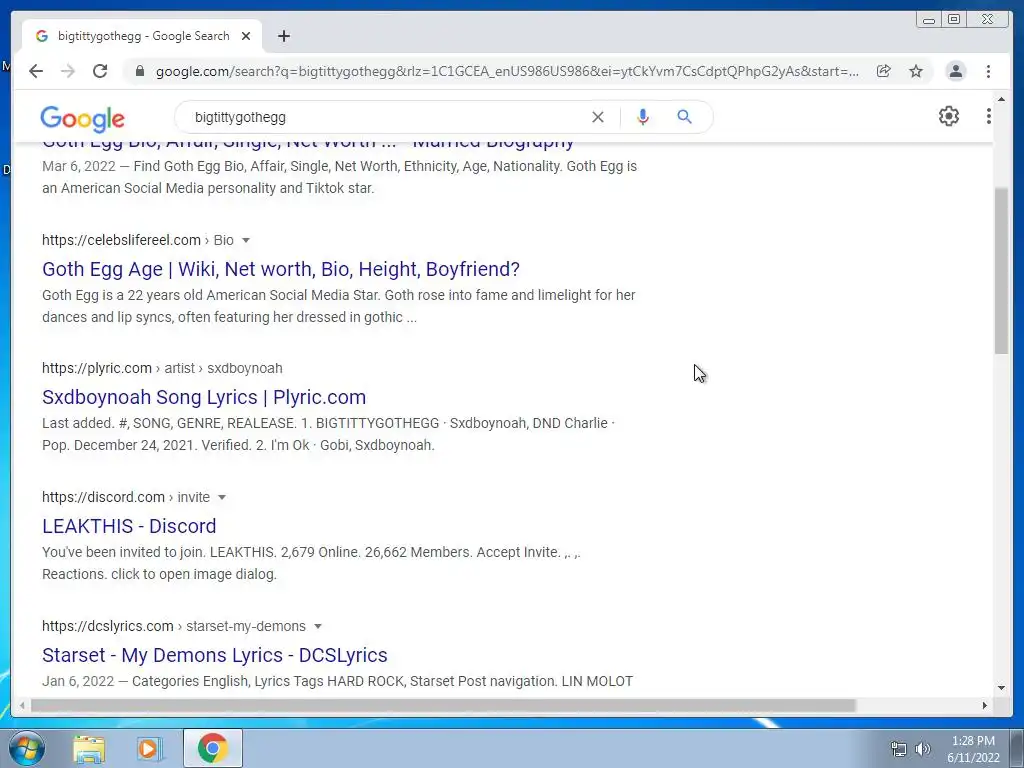
Task: Click the address bar URL
Action: (507, 71)
